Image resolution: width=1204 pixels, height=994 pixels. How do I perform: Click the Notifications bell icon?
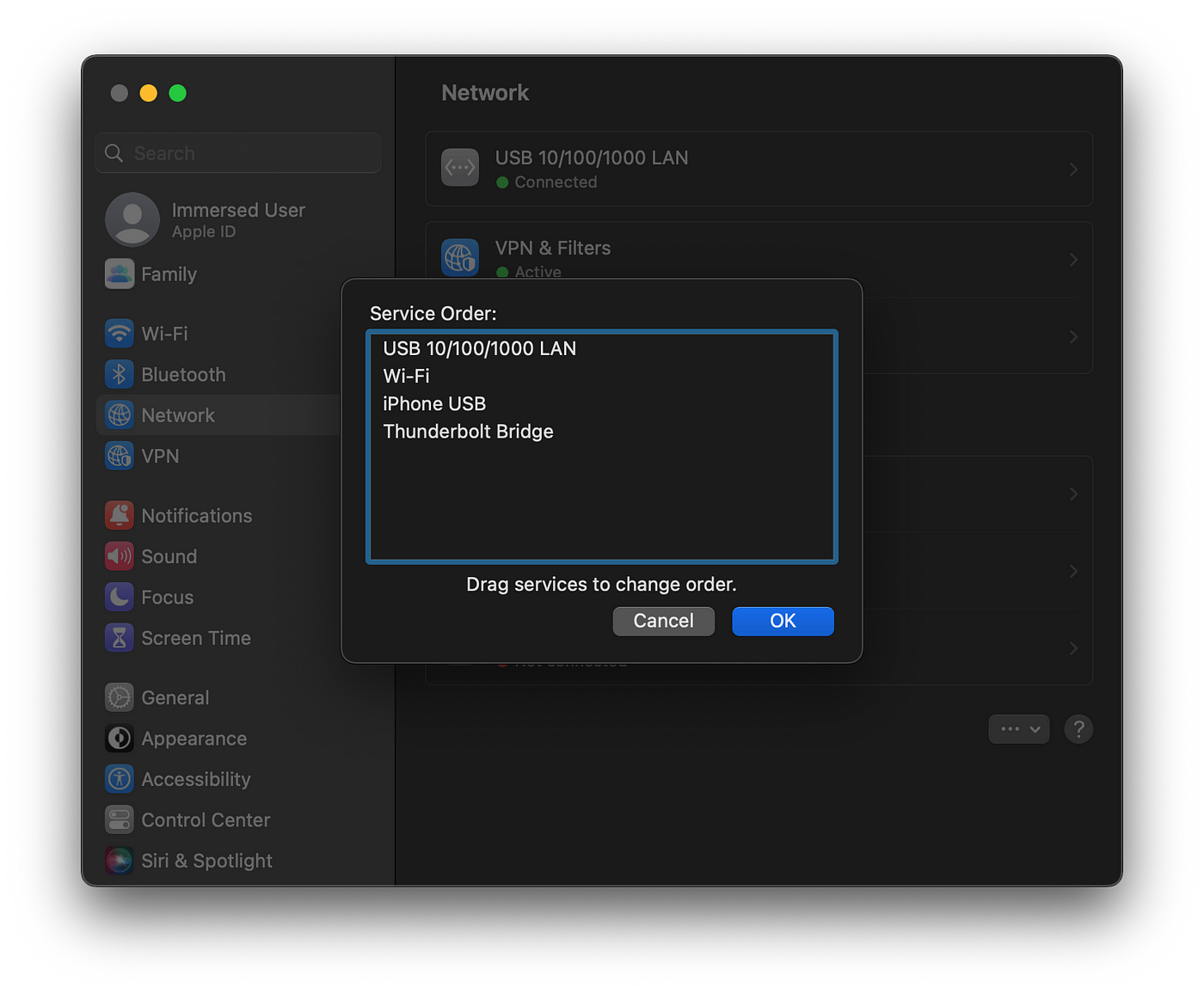click(x=120, y=515)
